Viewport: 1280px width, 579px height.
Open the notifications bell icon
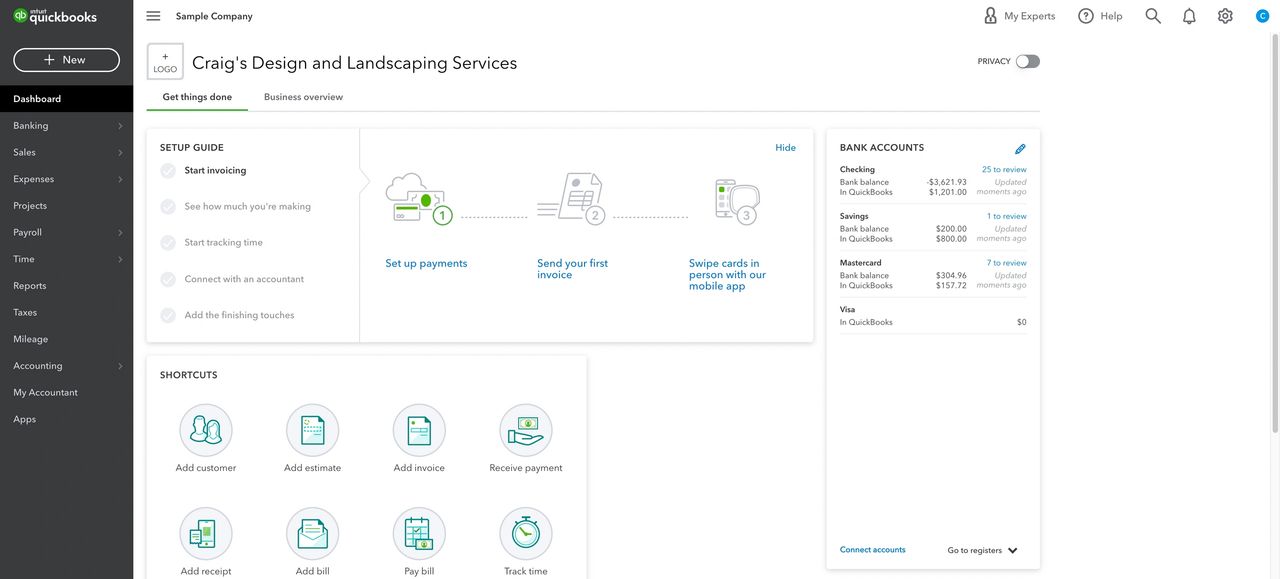click(1189, 16)
